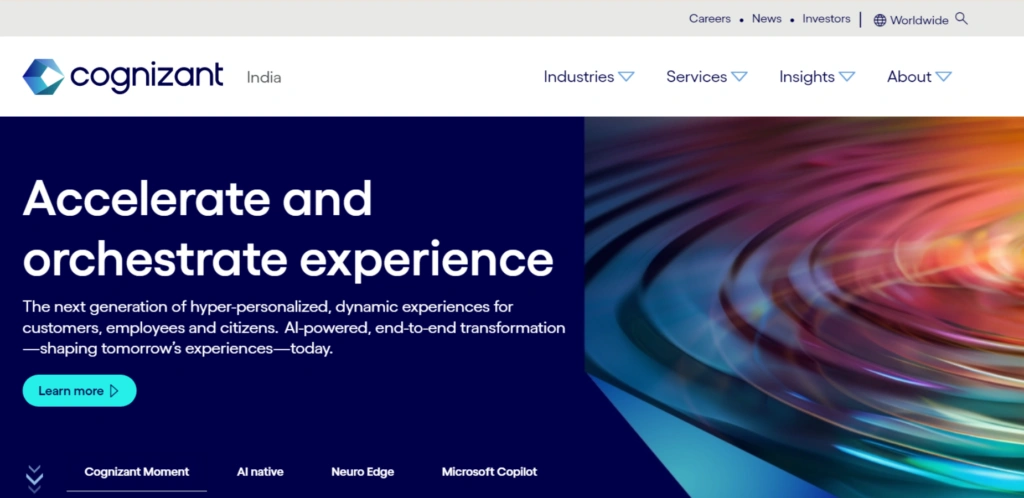Click the Cognizant logo icon
This screenshot has height=498, width=1024.
pyautogui.click(x=43, y=77)
